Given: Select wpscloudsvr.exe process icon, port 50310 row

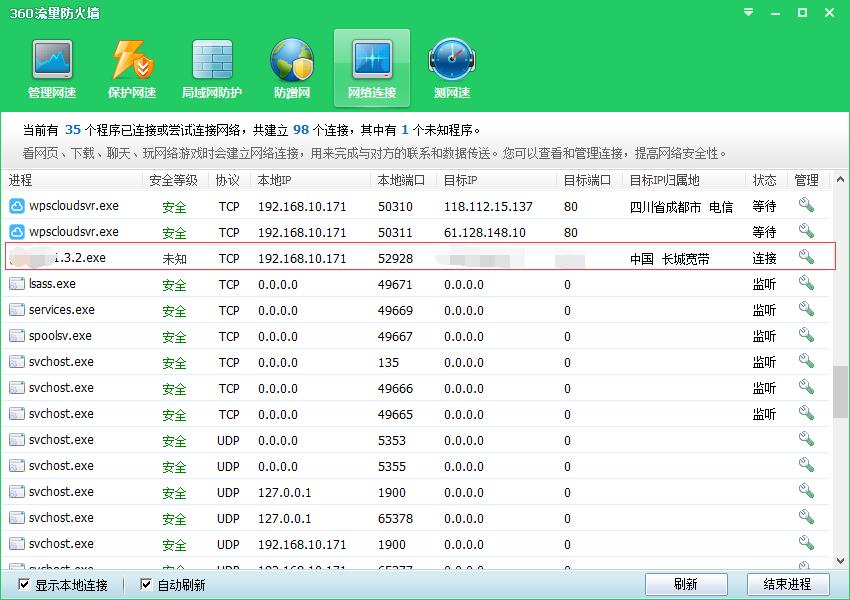Looking at the screenshot, I should pos(17,205).
